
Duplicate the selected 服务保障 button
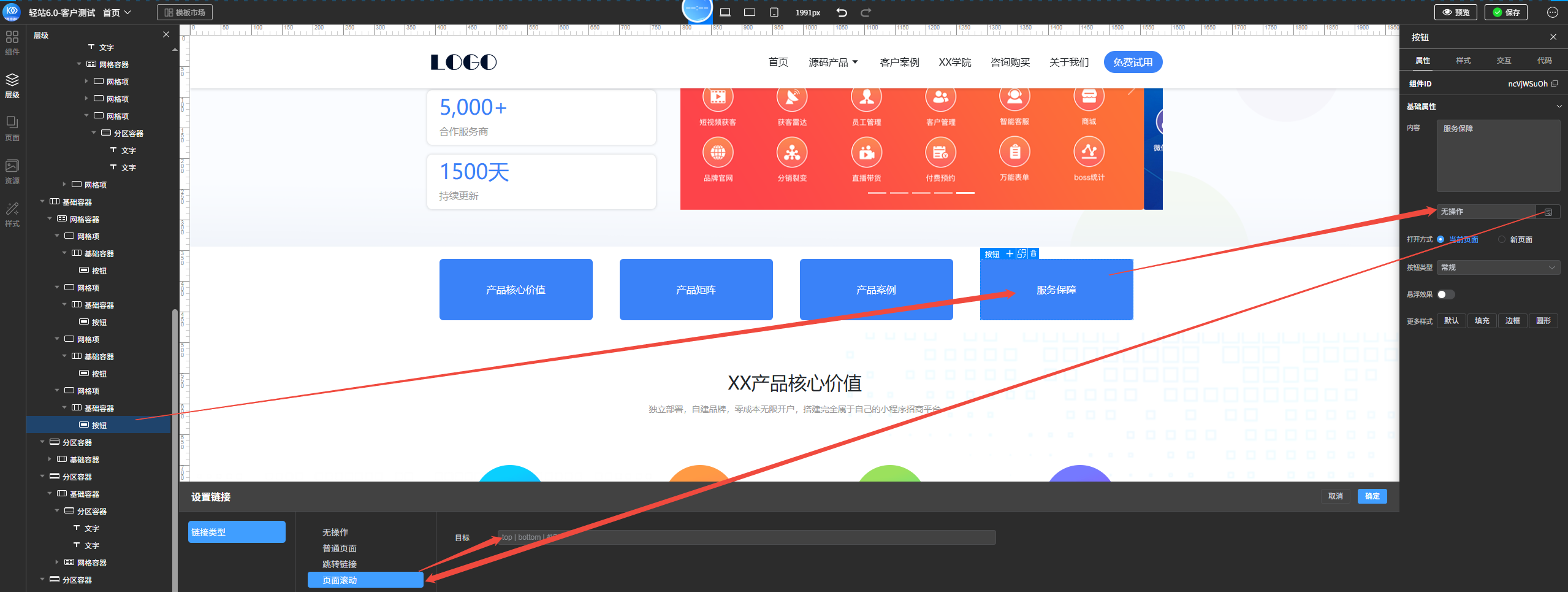point(1022,253)
